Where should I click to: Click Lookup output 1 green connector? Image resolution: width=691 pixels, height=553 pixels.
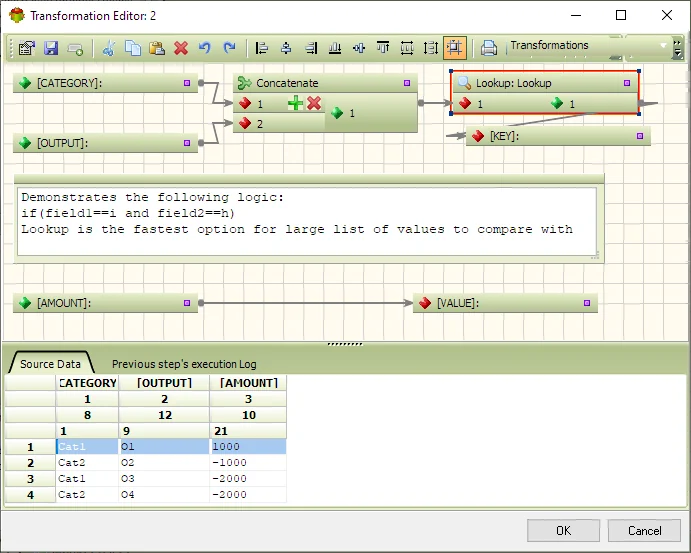click(x=557, y=104)
